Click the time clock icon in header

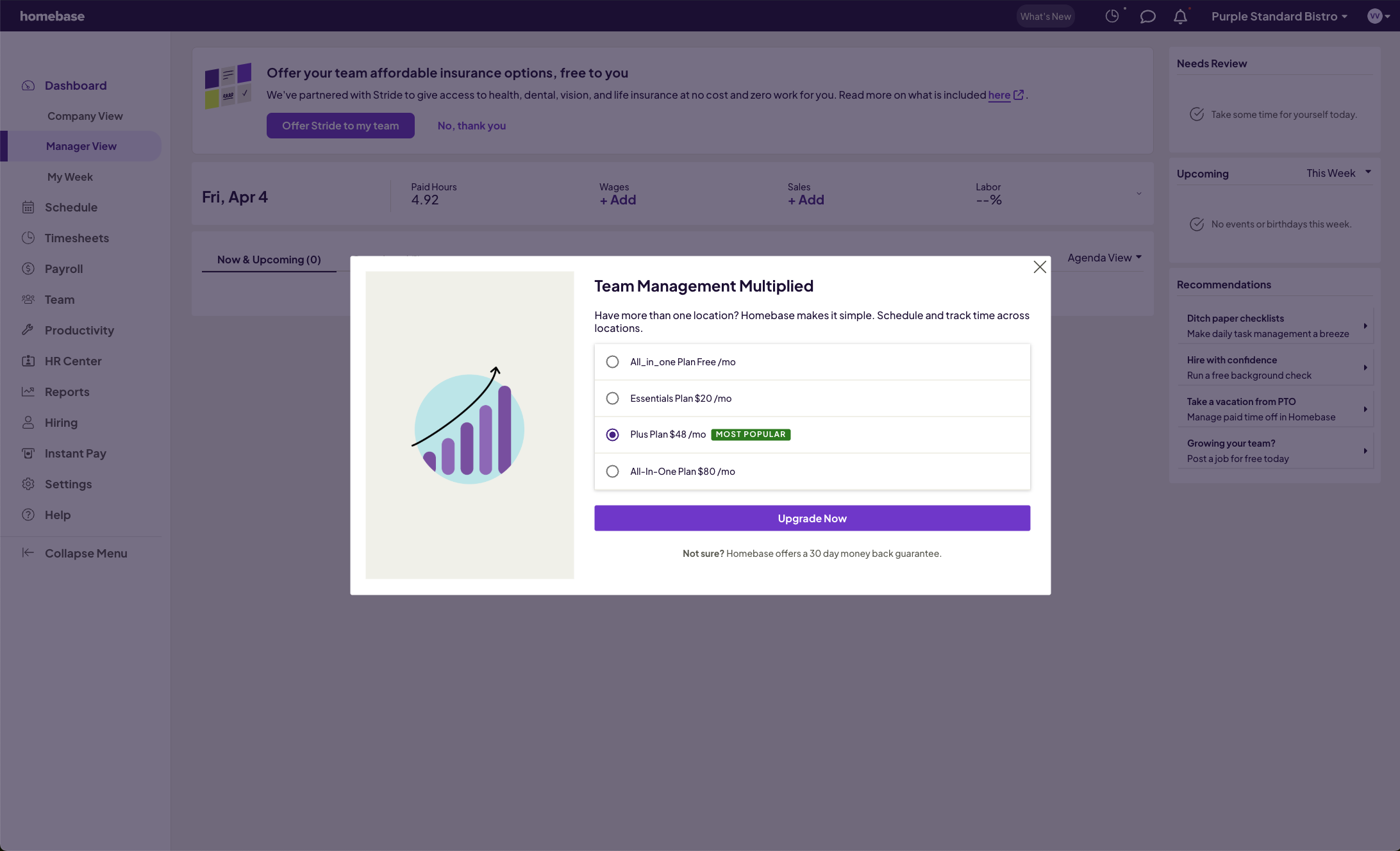tap(1112, 16)
